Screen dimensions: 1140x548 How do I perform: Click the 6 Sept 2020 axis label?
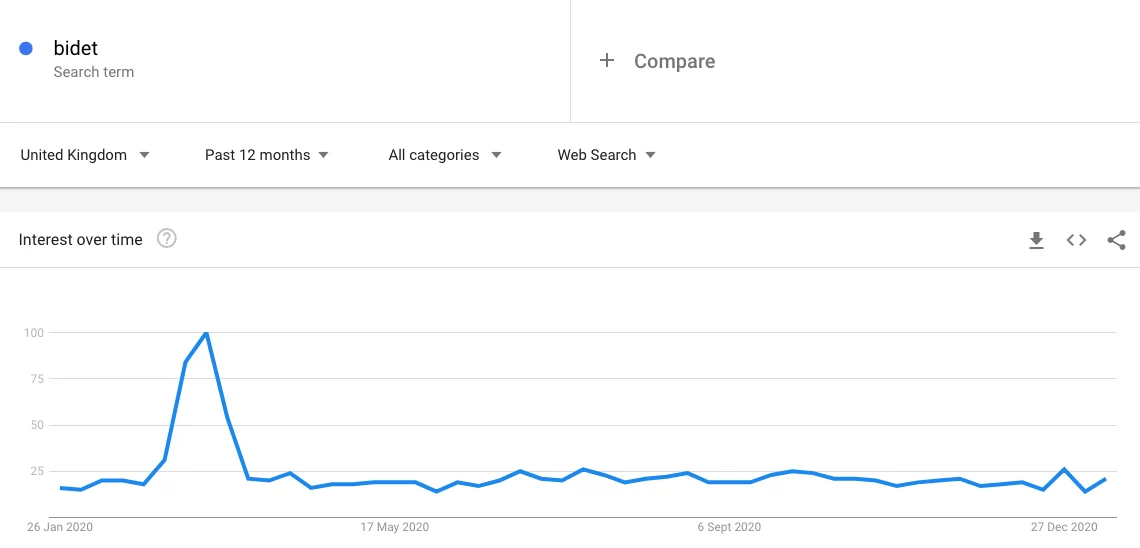tap(729, 527)
